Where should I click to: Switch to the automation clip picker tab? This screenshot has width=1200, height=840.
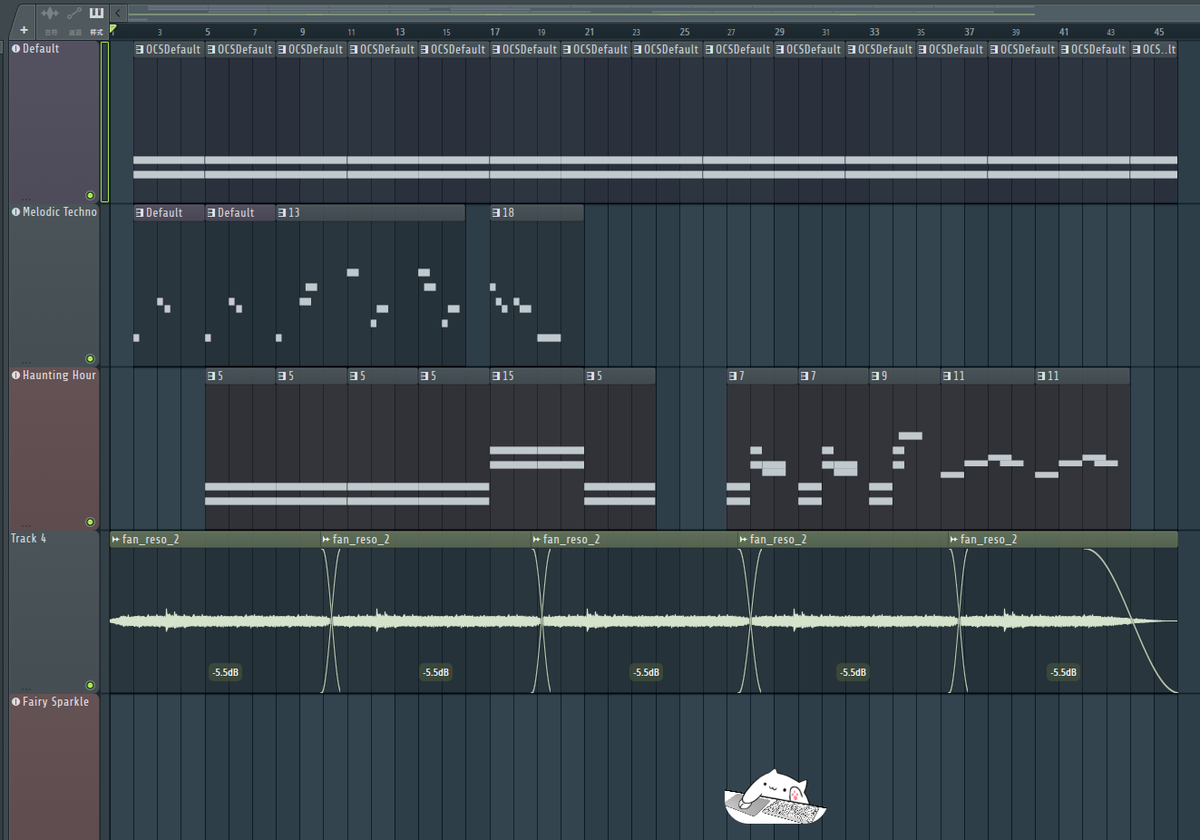coord(73,13)
